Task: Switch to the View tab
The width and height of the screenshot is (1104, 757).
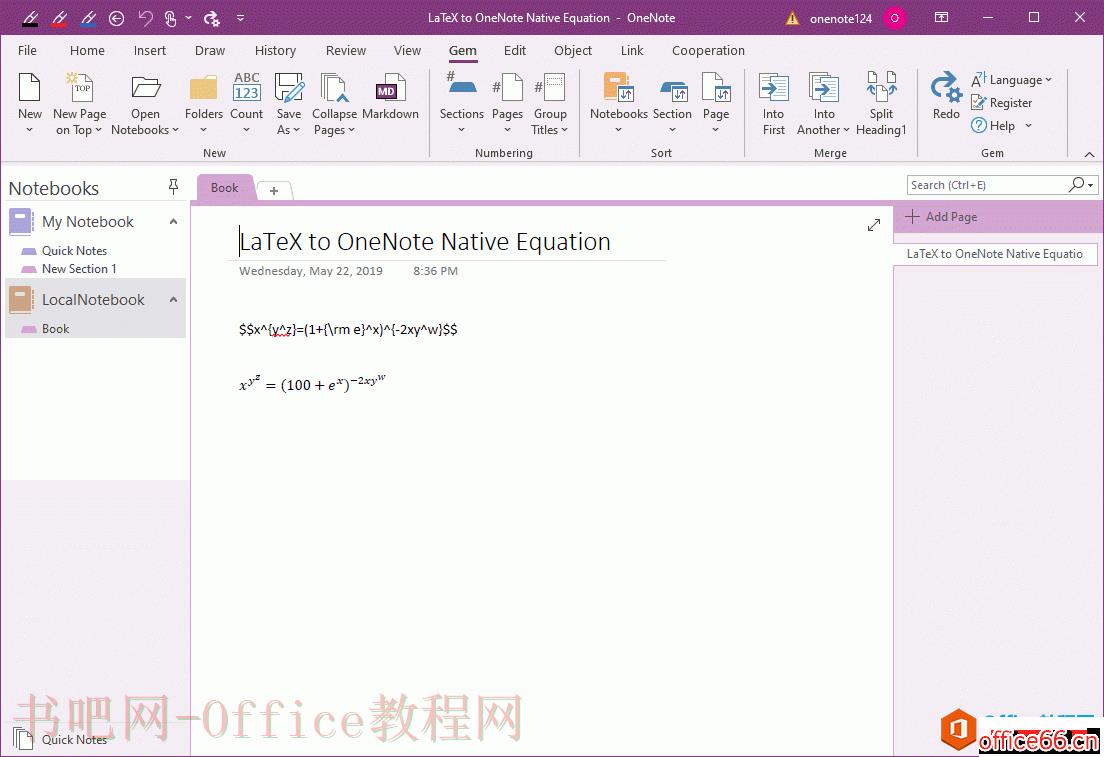Action: click(407, 51)
